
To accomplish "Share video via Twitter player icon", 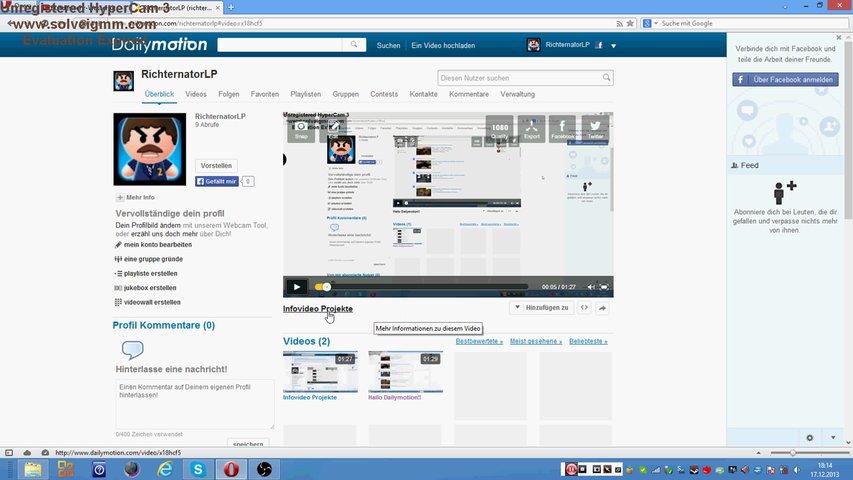I will click(595, 128).
